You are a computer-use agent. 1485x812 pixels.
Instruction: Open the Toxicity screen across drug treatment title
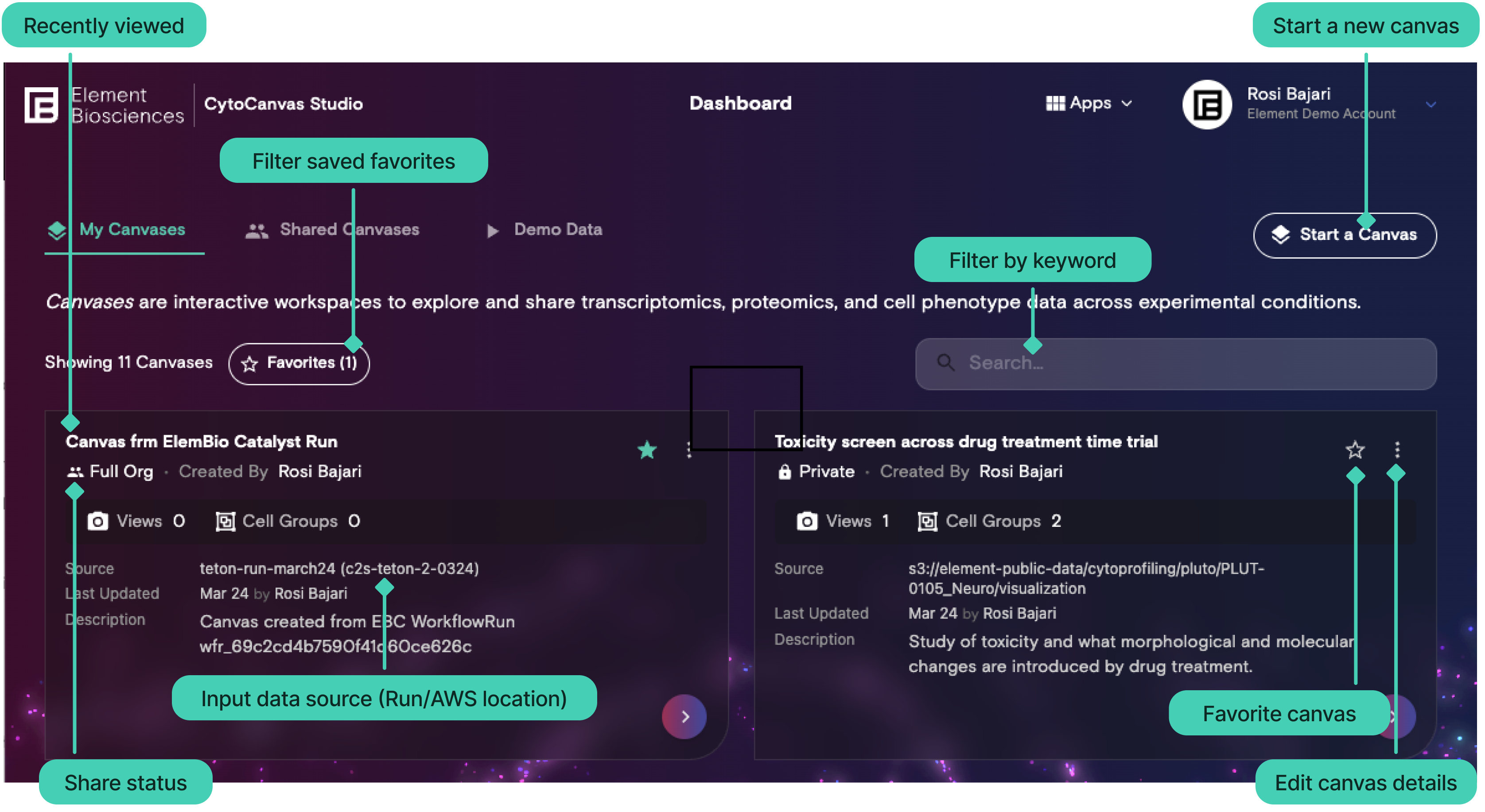[x=966, y=442]
